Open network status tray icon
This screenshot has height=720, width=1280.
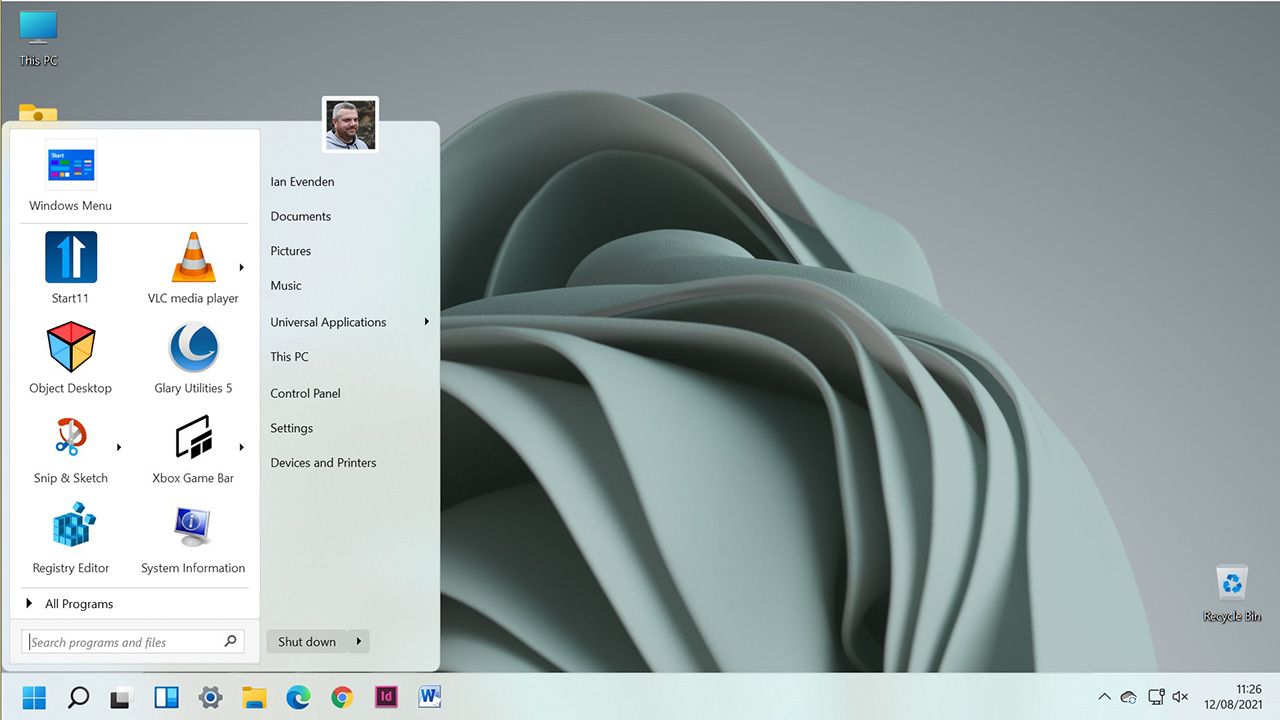point(1156,697)
